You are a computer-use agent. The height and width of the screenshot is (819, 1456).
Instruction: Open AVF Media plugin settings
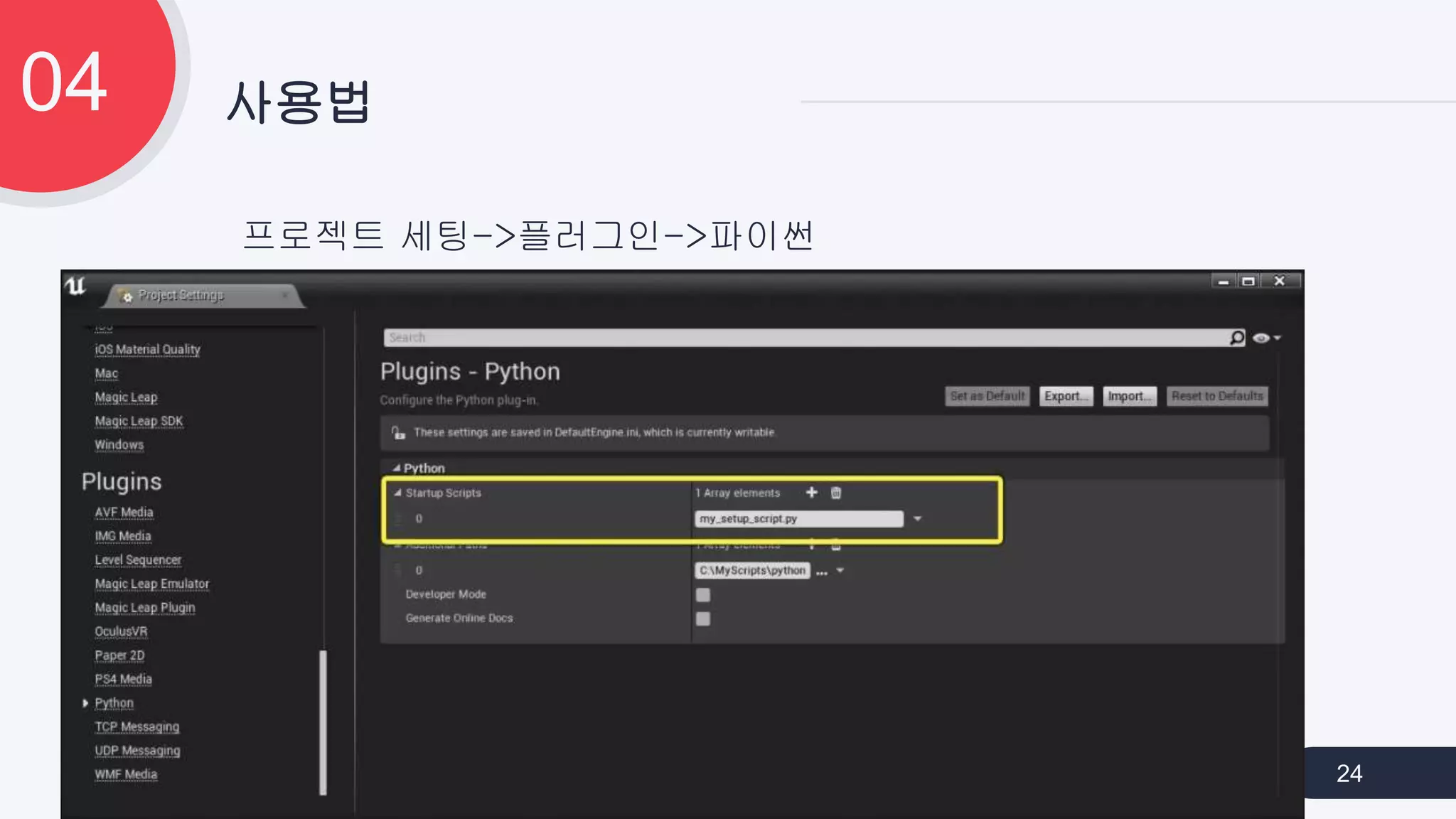124,513
